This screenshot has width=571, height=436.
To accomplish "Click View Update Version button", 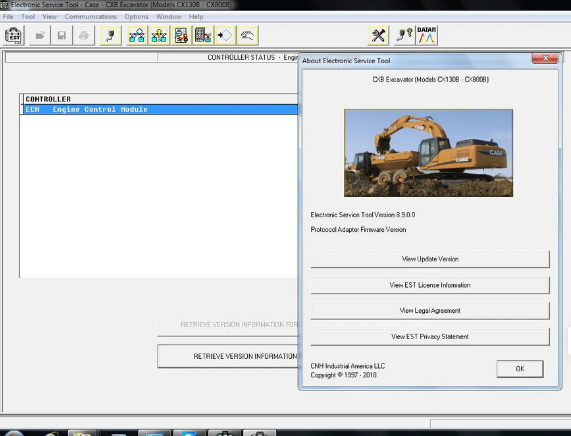I will pos(430,259).
